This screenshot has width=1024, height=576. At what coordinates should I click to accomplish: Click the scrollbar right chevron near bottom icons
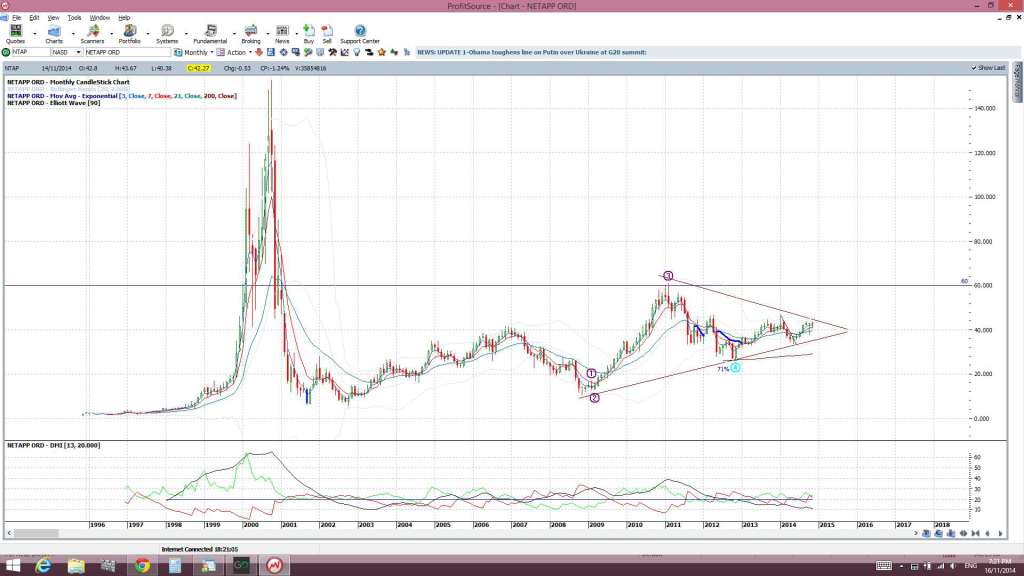point(915,534)
